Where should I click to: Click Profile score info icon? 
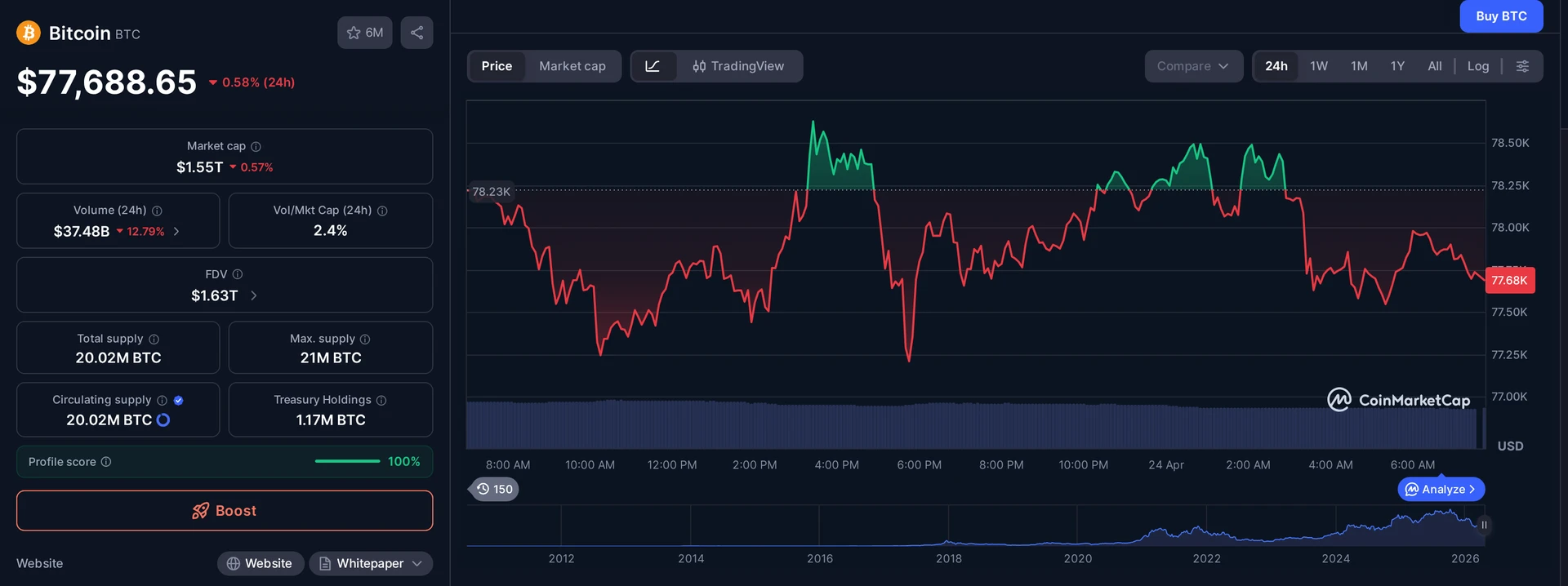click(106, 462)
